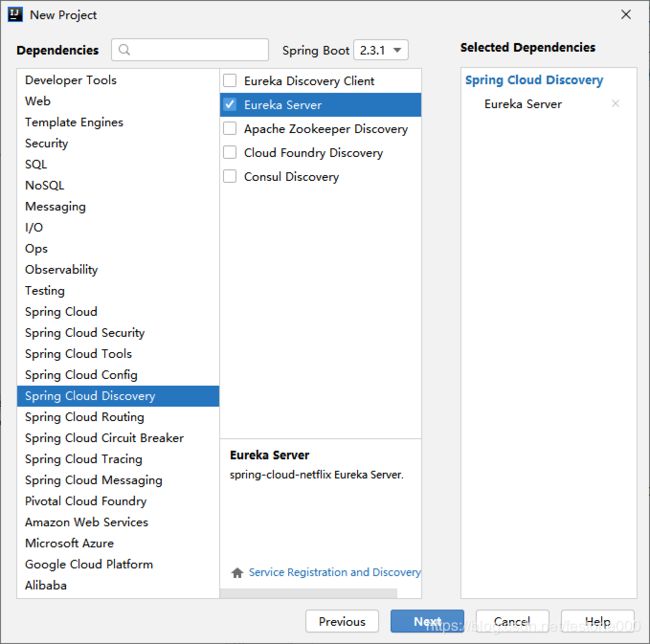The image size is (650, 644).
Task: Enable the Eureka Discovery Client checkbox
Action: 230,80
